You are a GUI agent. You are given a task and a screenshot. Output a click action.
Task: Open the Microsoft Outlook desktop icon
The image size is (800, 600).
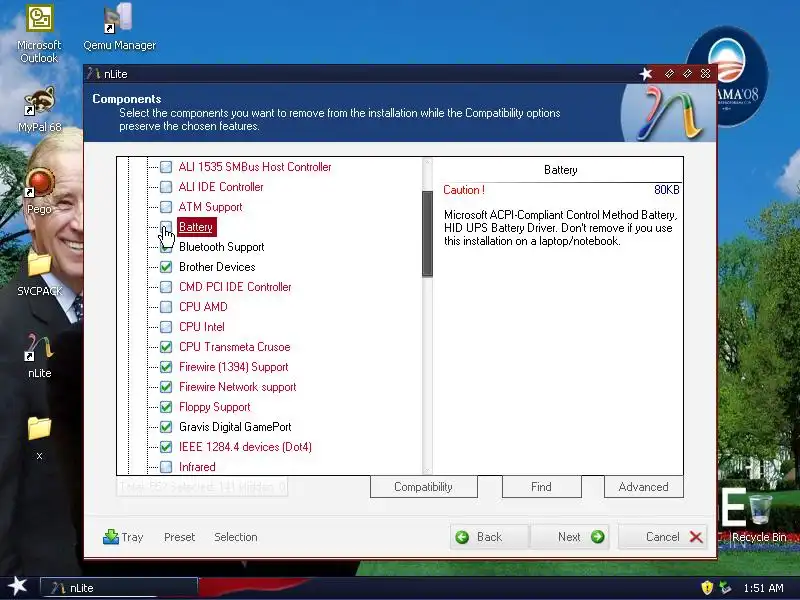click(x=39, y=34)
